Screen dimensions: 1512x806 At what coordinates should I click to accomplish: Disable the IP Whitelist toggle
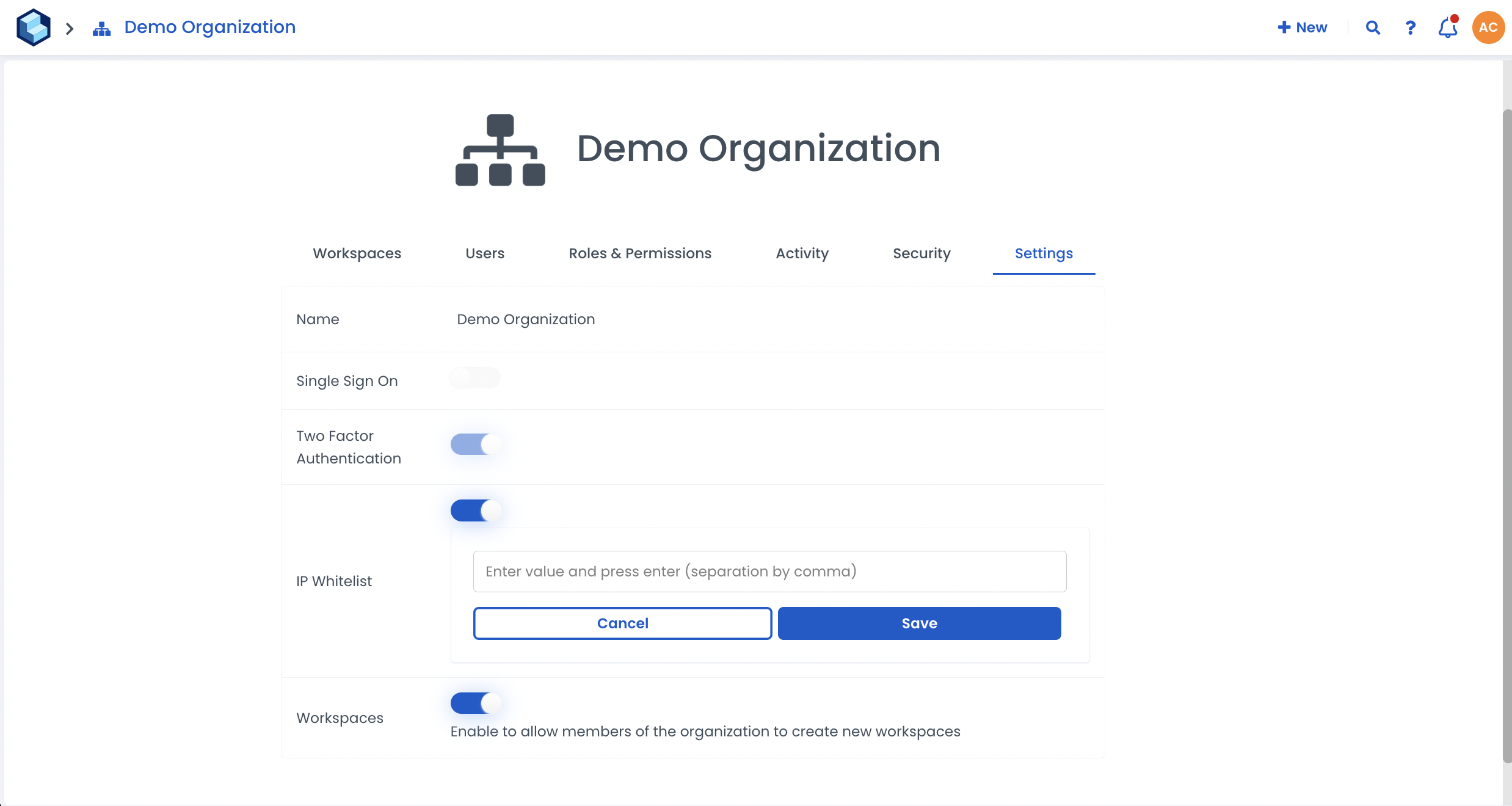[475, 510]
